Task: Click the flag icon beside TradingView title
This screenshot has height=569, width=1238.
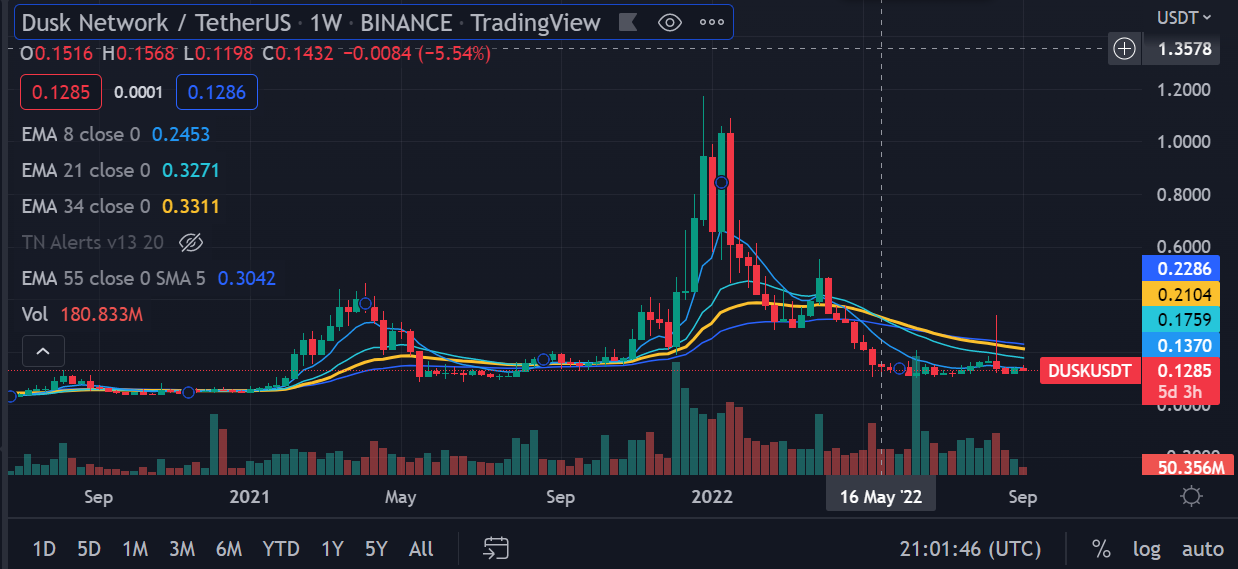Action: 627,22
